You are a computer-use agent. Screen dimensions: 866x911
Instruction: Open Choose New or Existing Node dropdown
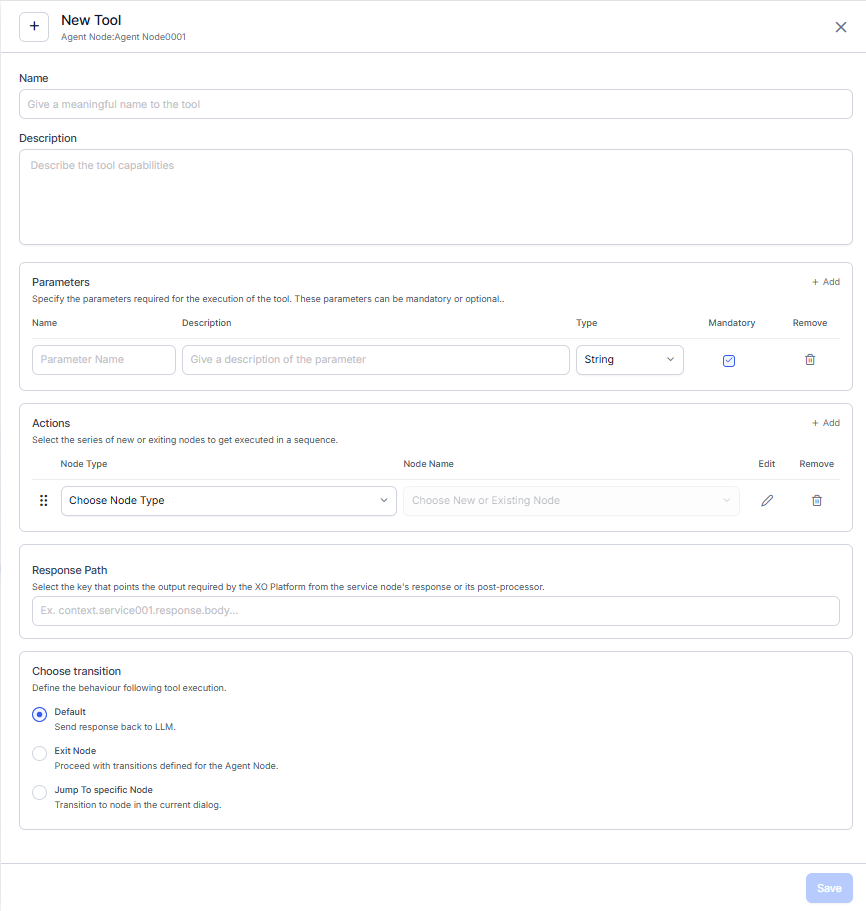click(x=570, y=501)
